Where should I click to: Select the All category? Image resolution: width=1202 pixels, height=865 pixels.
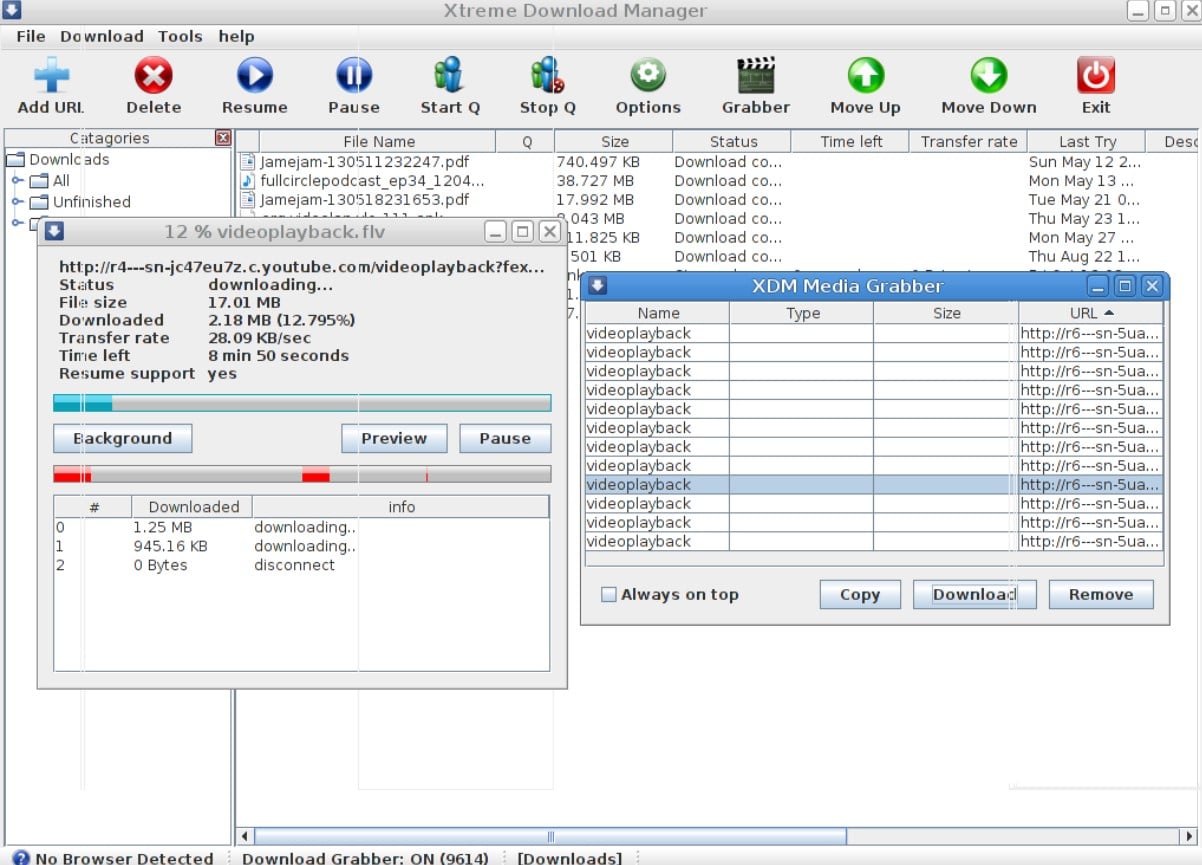[x=61, y=180]
